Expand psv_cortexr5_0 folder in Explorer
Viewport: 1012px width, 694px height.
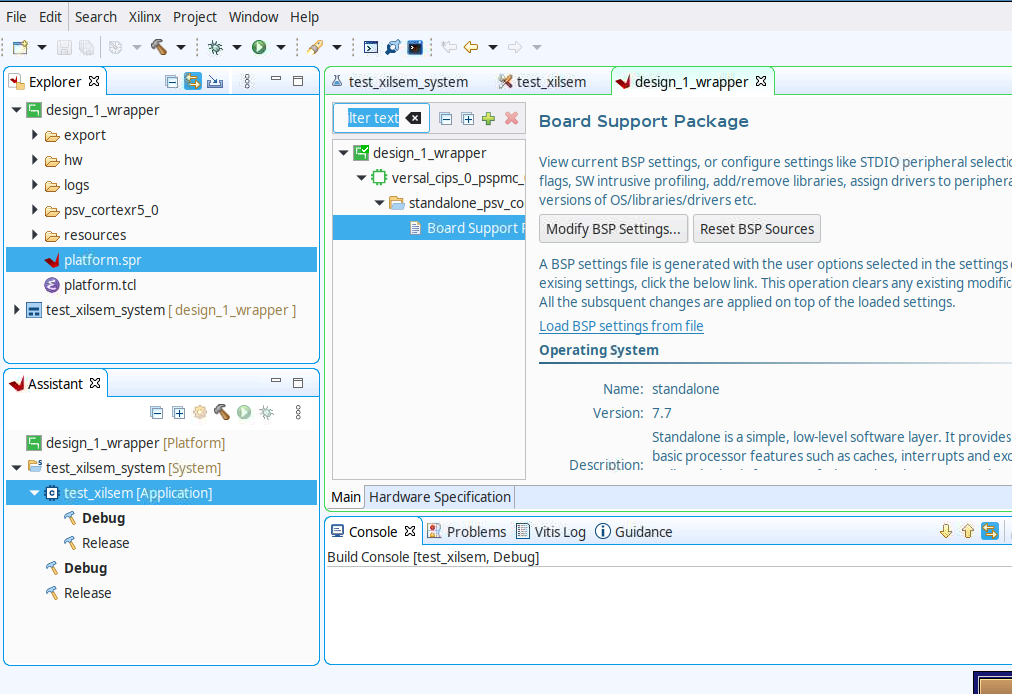pyautogui.click(x=35, y=210)
